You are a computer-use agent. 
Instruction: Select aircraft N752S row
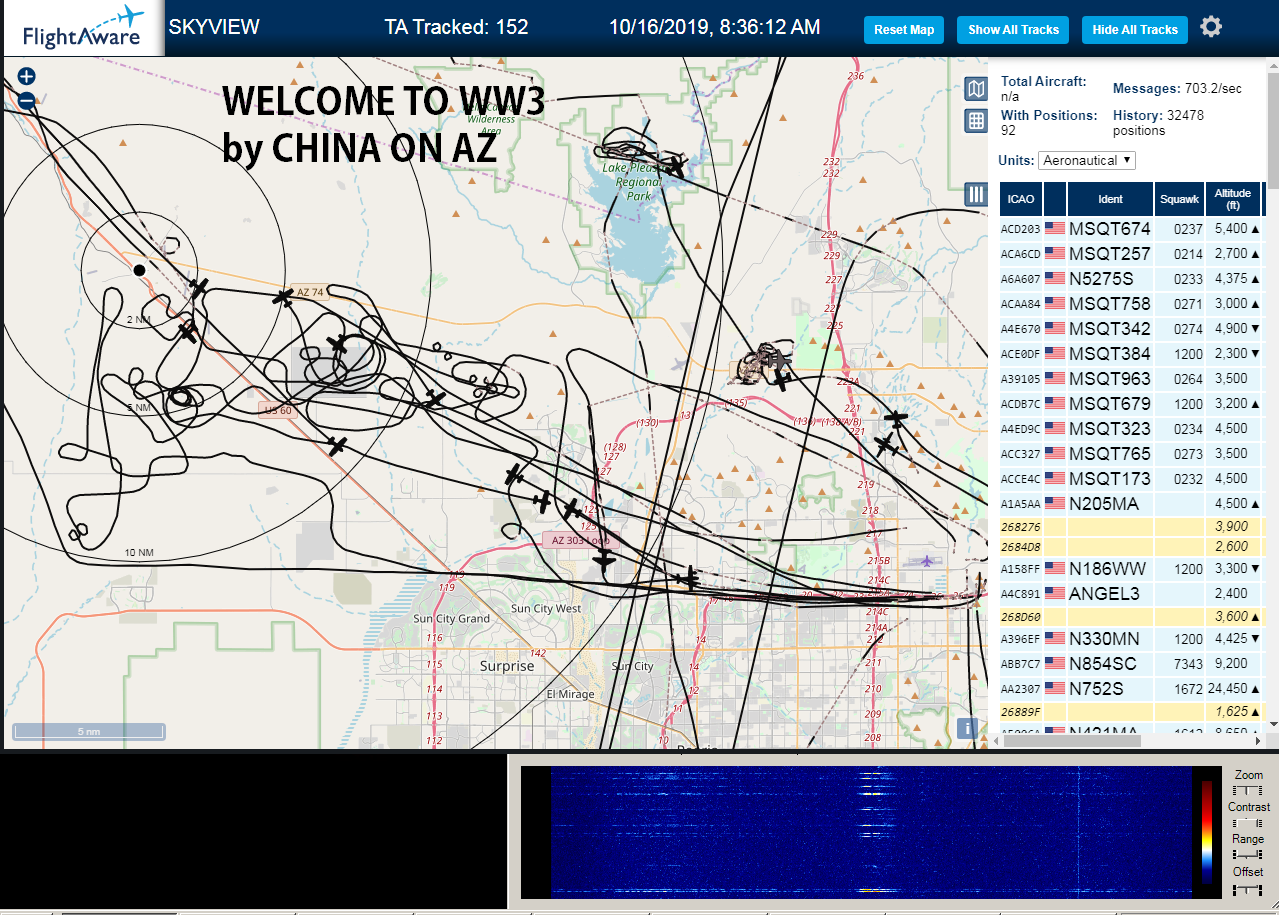point(1132,689)
